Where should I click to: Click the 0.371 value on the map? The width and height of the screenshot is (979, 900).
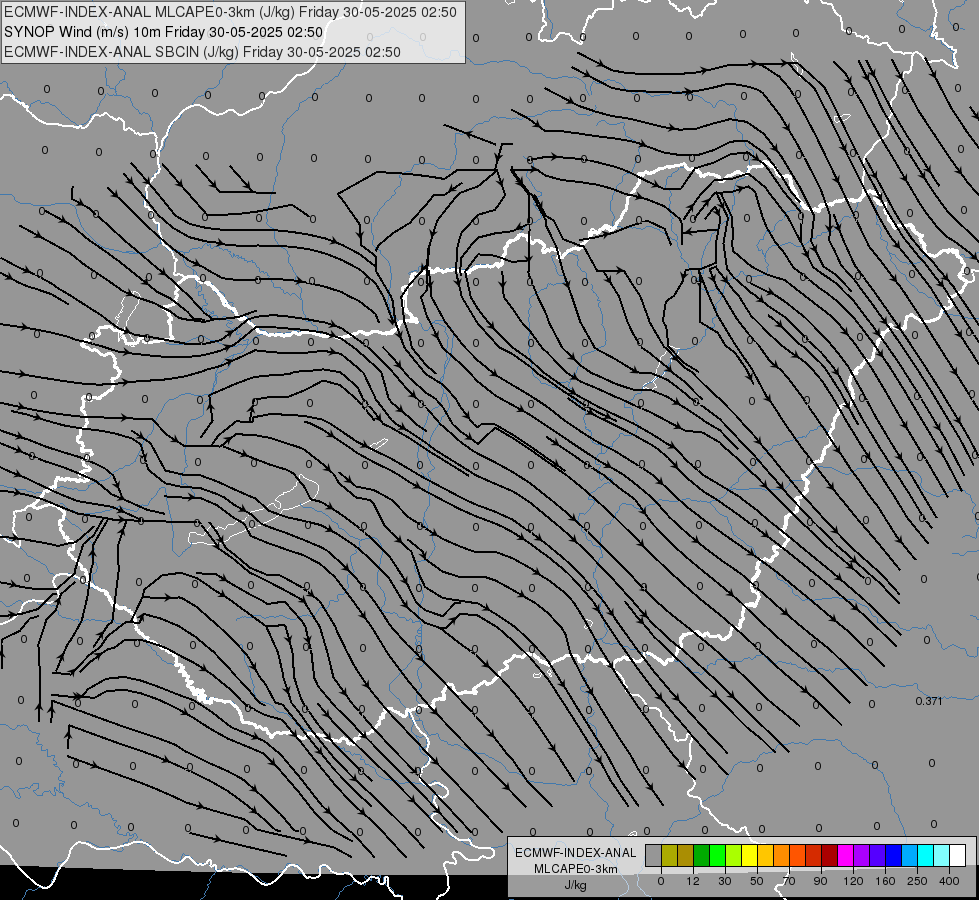928,701
